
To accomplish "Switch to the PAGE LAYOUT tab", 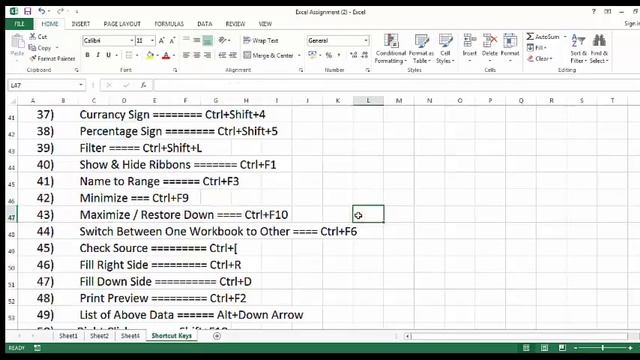I will tap(122, 24).
